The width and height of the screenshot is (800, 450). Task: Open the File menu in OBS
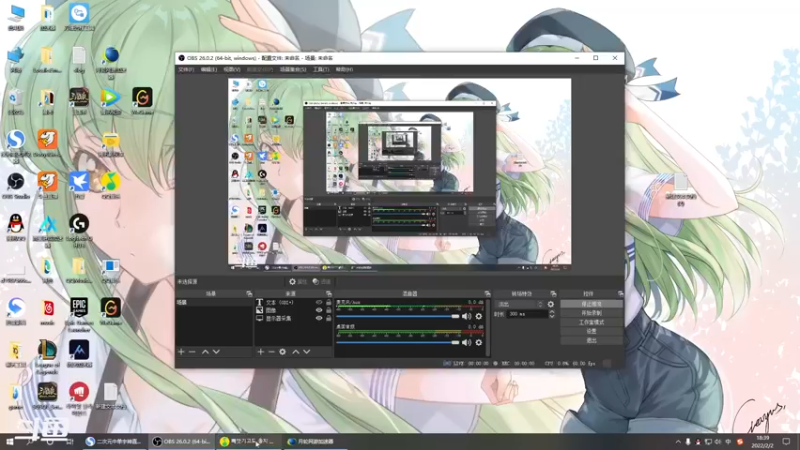[x=186, y=69]
